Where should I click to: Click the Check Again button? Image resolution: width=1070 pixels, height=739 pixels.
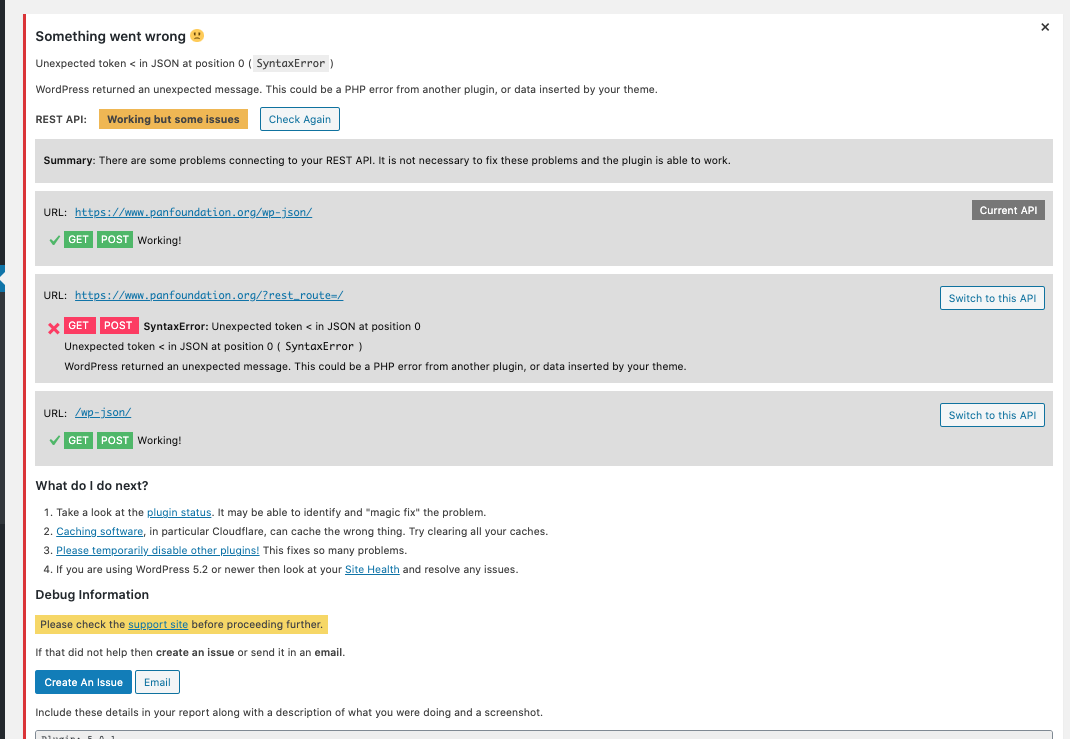tap(299, 118)
